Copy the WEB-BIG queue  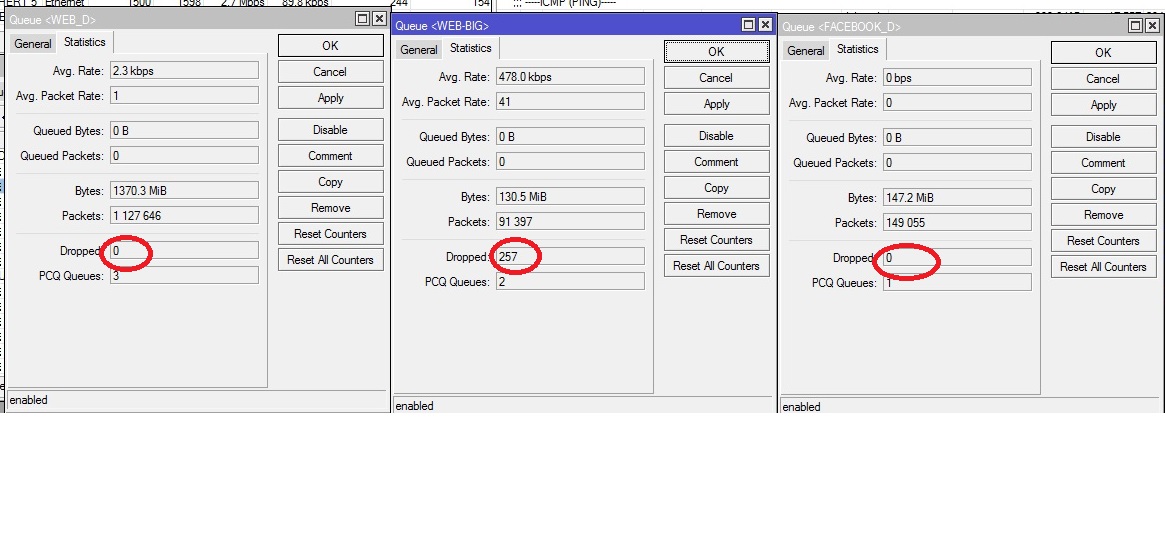click(716, 188)
